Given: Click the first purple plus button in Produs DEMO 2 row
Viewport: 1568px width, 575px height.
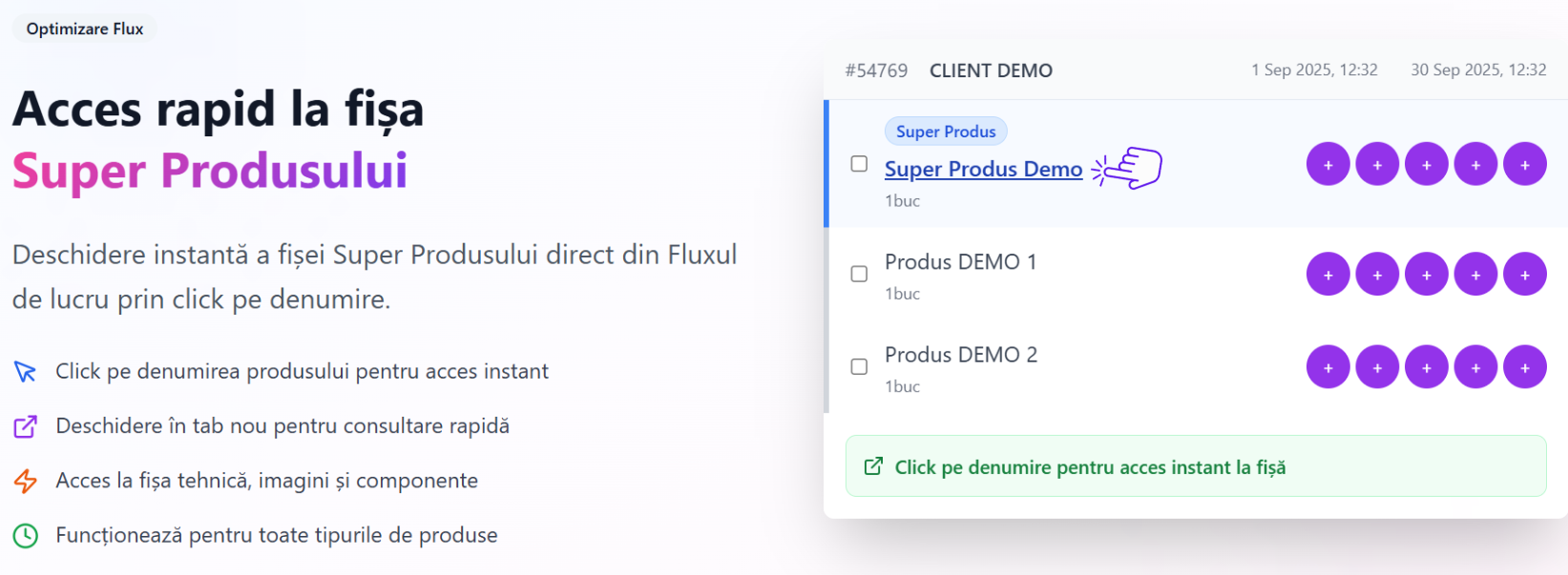Looking at the screenshot, I should (1328, 367).
